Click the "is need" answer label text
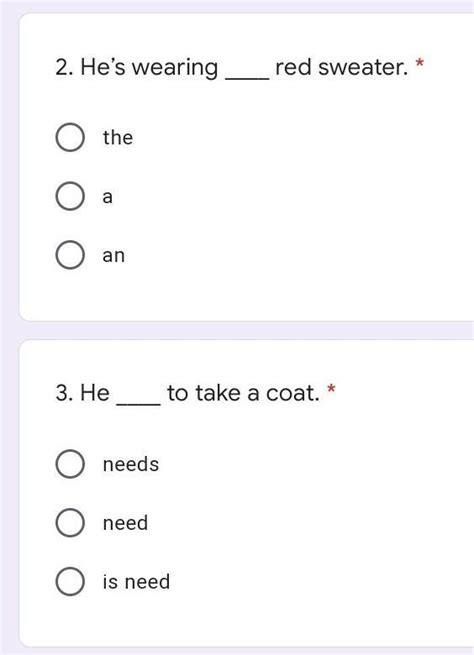The width and height of the screenshot is (474, 655). tap(136, 581)
